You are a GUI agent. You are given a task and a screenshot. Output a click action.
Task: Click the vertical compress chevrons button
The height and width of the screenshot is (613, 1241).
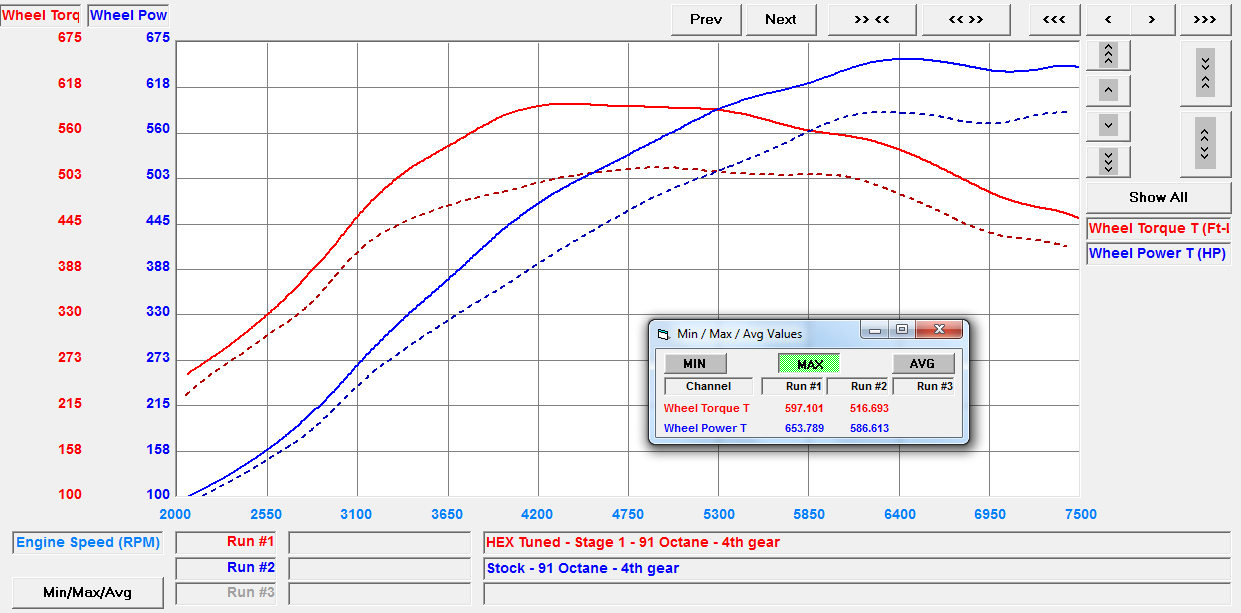coord(1205,72)
